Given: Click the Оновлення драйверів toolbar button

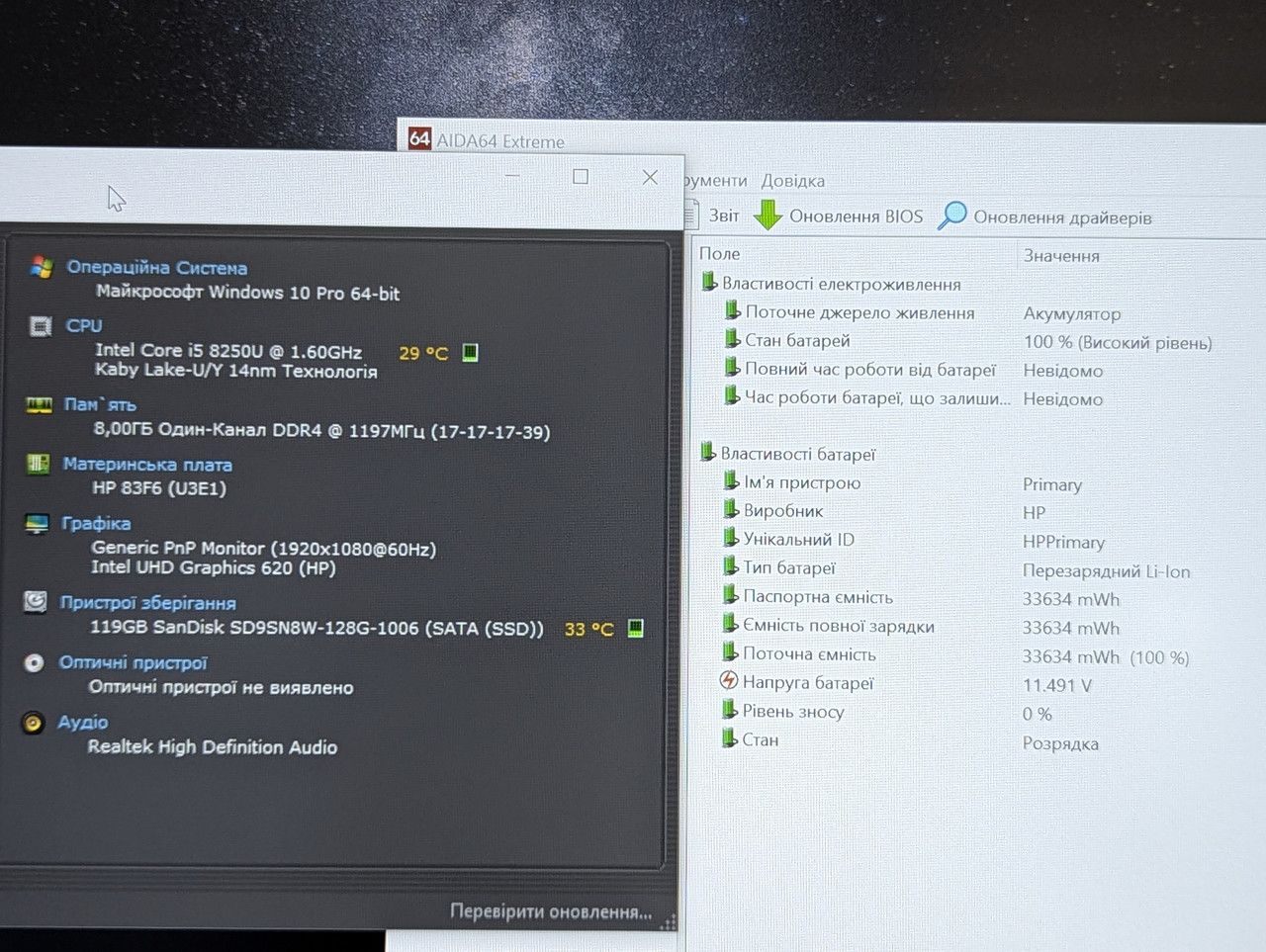Looking at the screenshot, I should 1044,216.
